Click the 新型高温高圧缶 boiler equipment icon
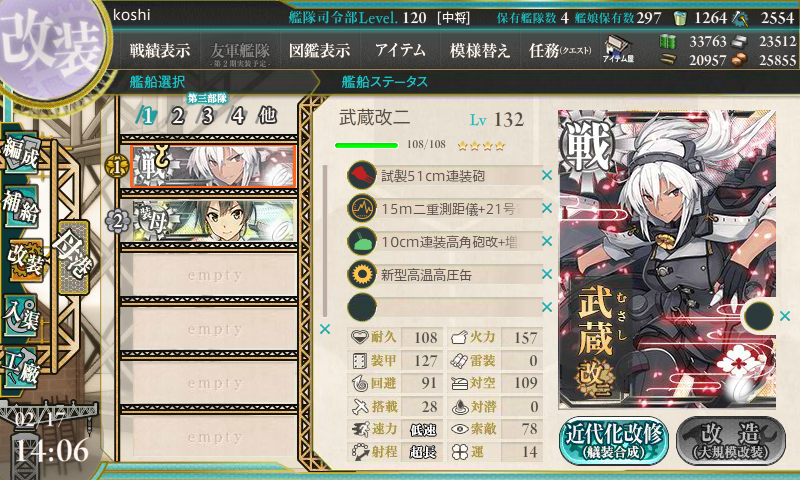Screen dimensions: 800x480 click(362, 274)
